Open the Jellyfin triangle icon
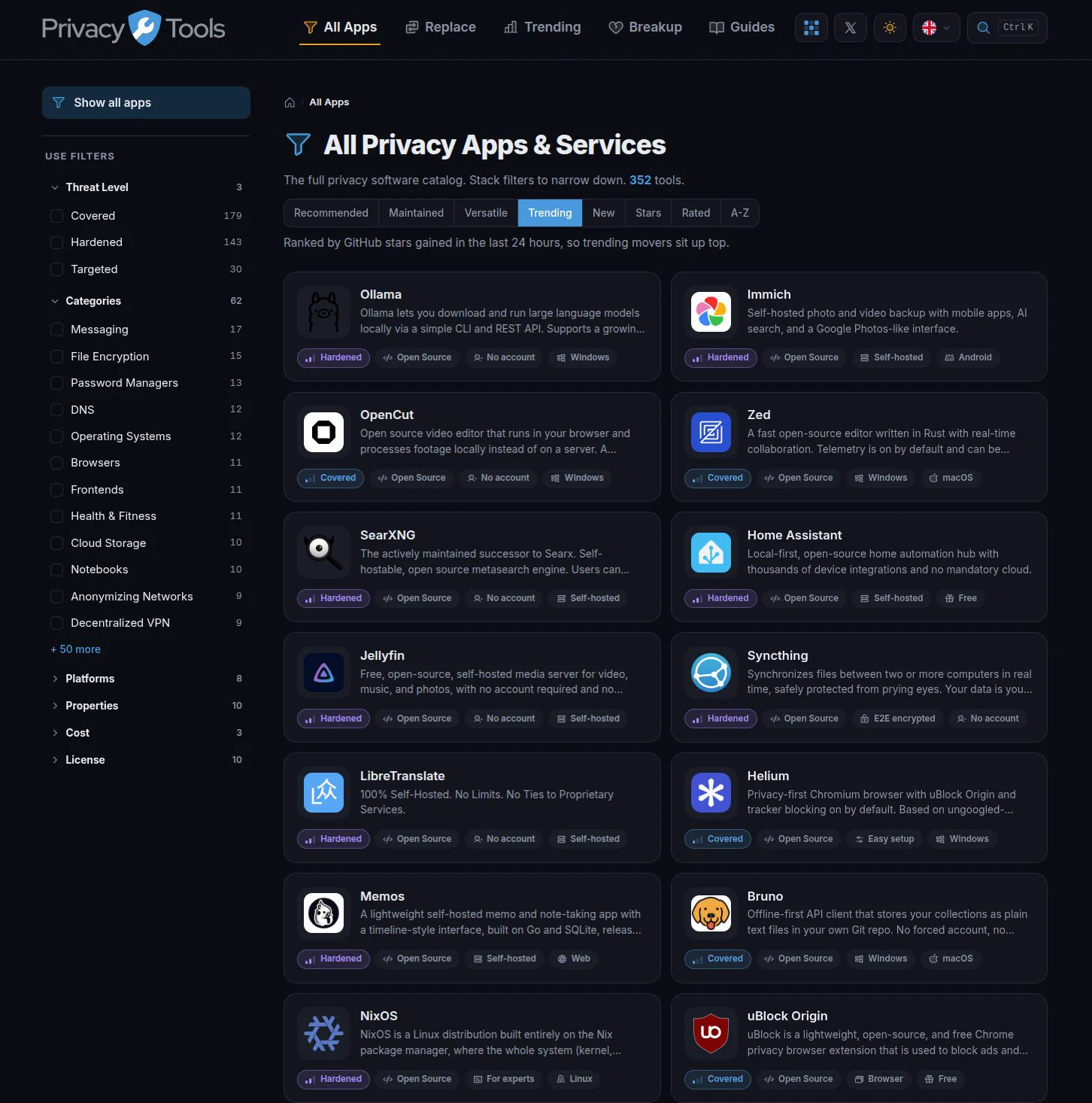Screen dimensions: 1092x1103 pyautogui.click(x=323, y=673)
